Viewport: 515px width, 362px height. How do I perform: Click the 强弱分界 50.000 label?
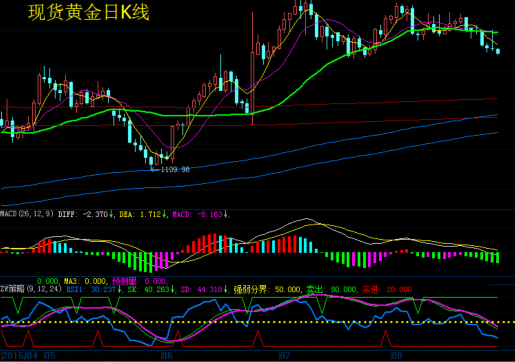(x=267, y=289)
